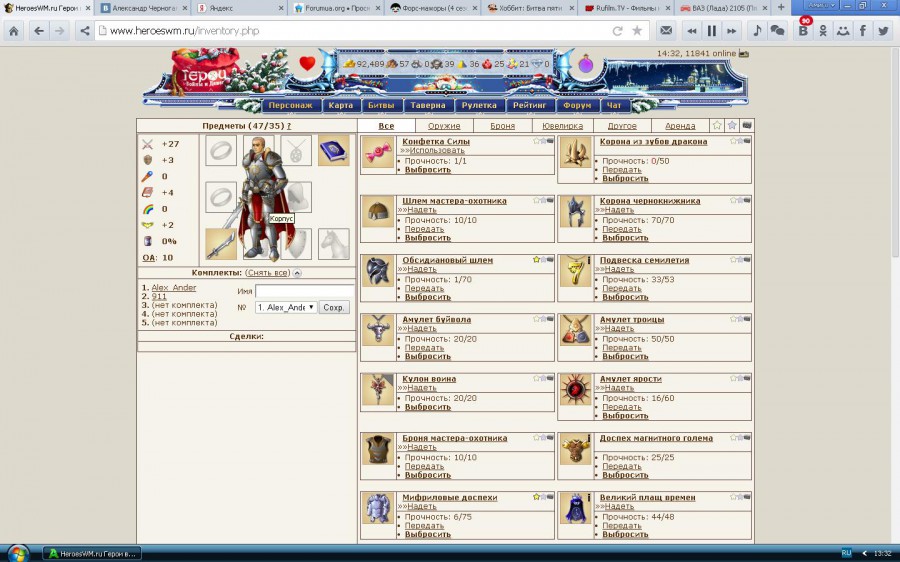Open the Форум menu
This screenshot has height=562, width=900.
click(577, 106)
